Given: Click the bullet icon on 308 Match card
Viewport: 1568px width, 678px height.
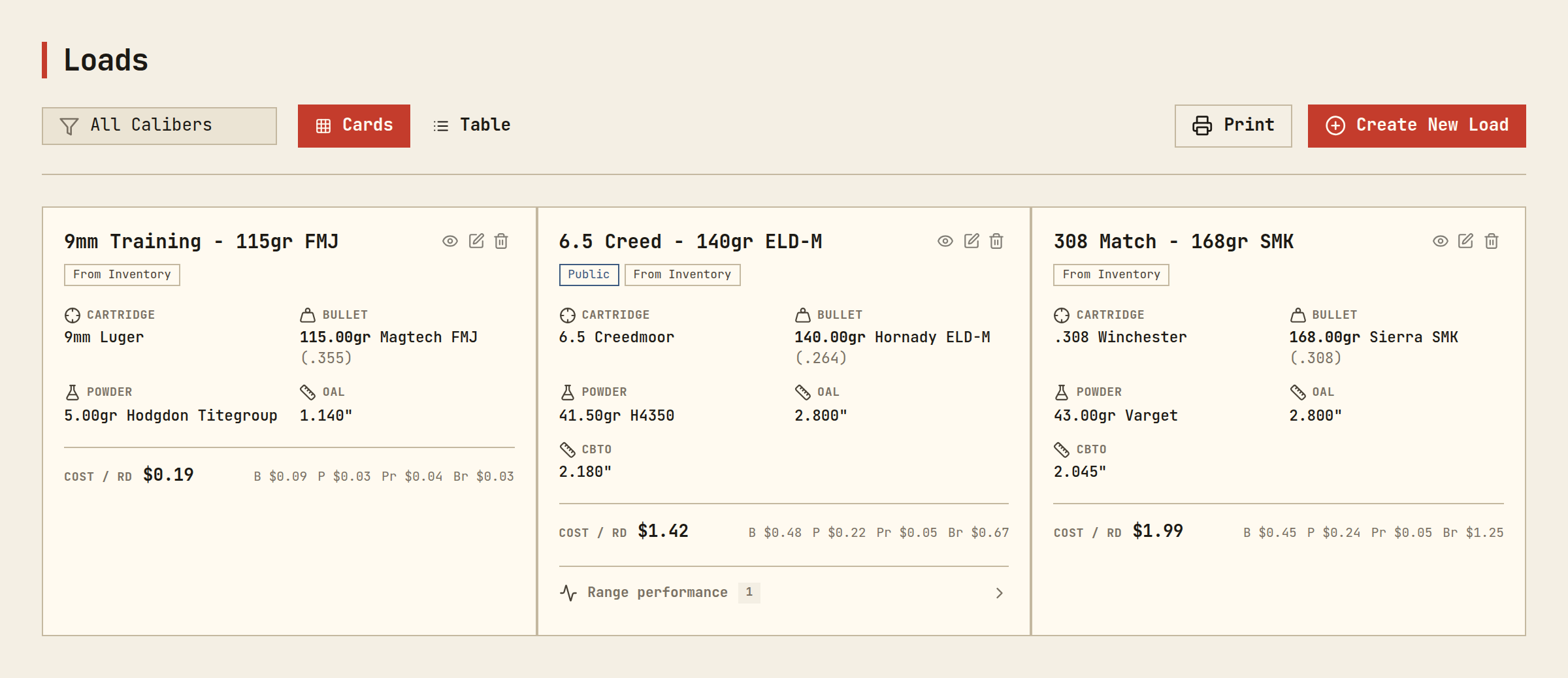Looking at the screenshot, I should [x=1298, y=315].
